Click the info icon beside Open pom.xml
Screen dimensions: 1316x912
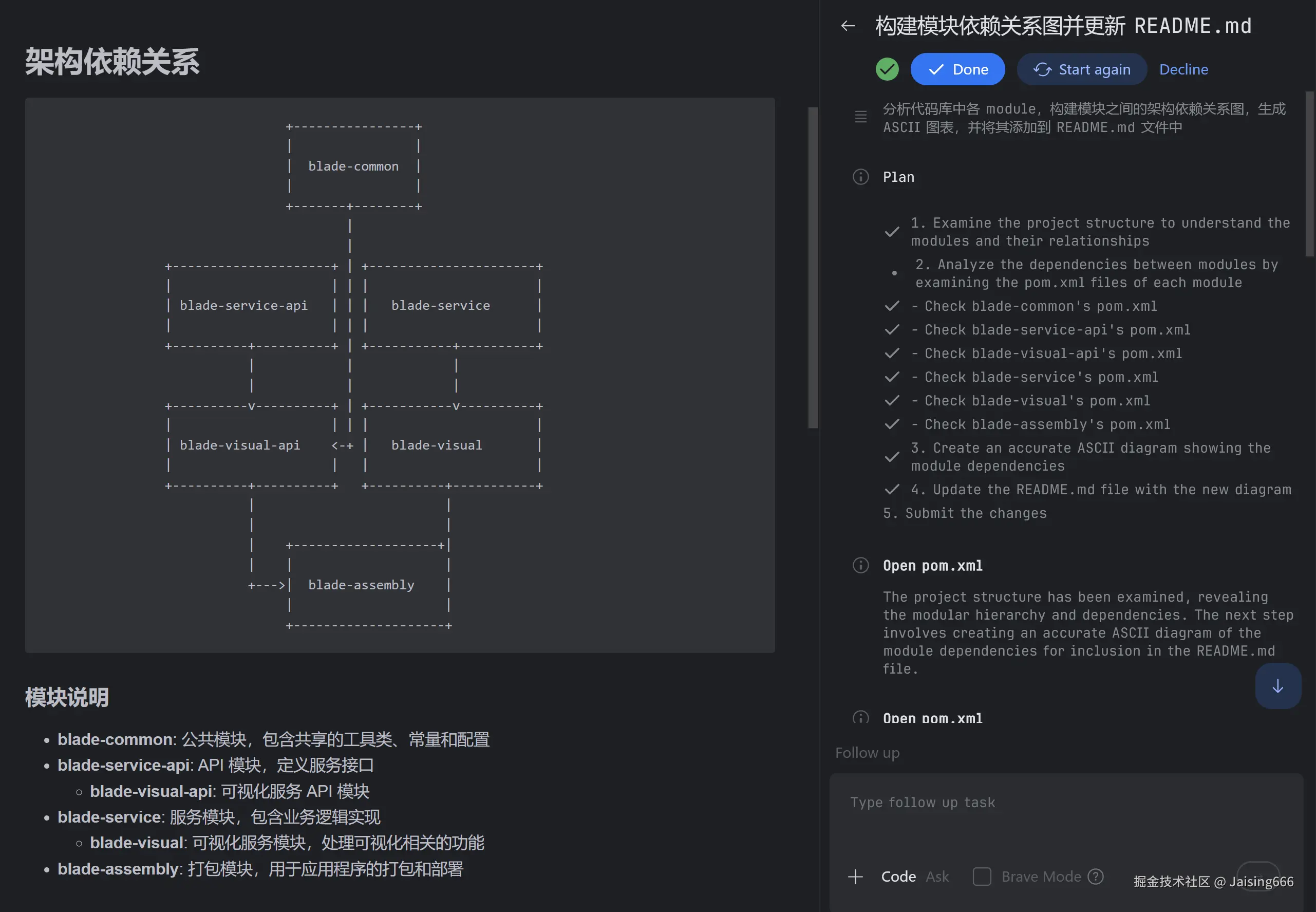tap(860, 566)
